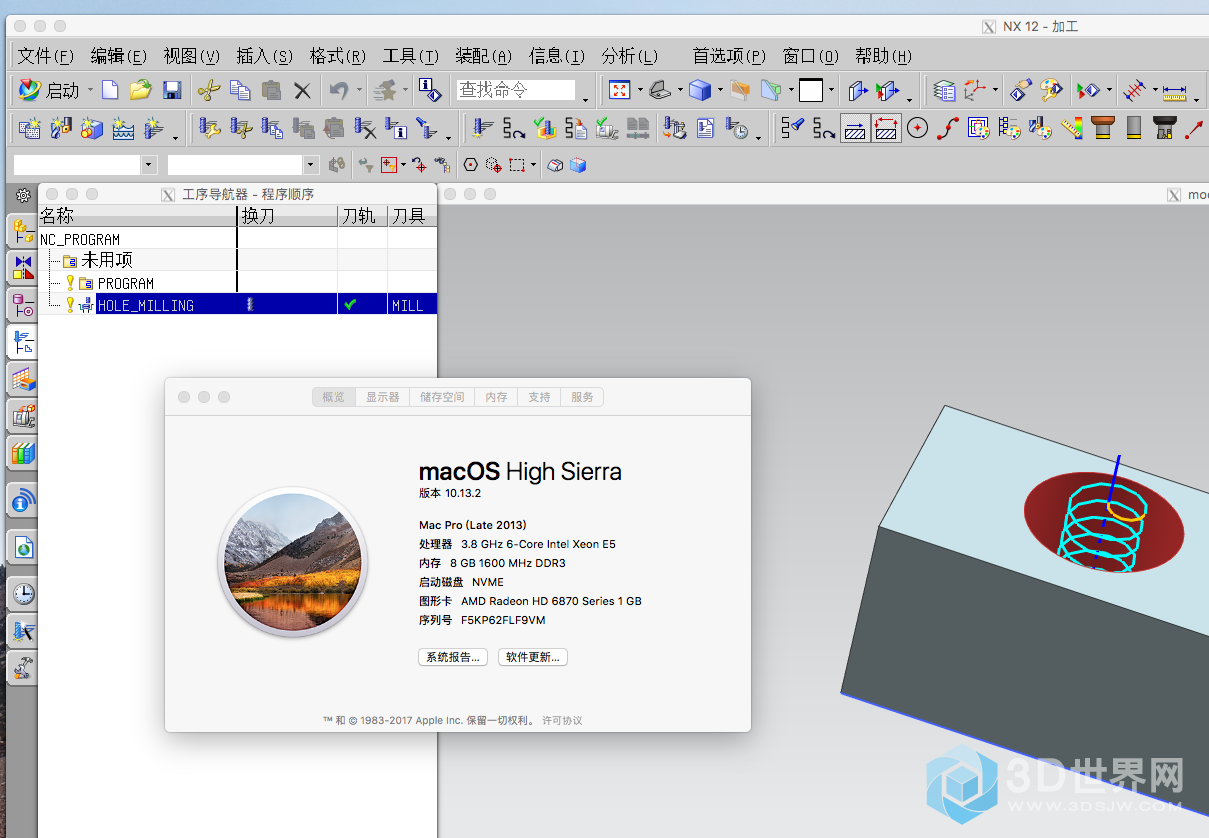The image size is (1209, 838).
Task: Open the 编辑(E) menu
Action: [x=119, y=56]
